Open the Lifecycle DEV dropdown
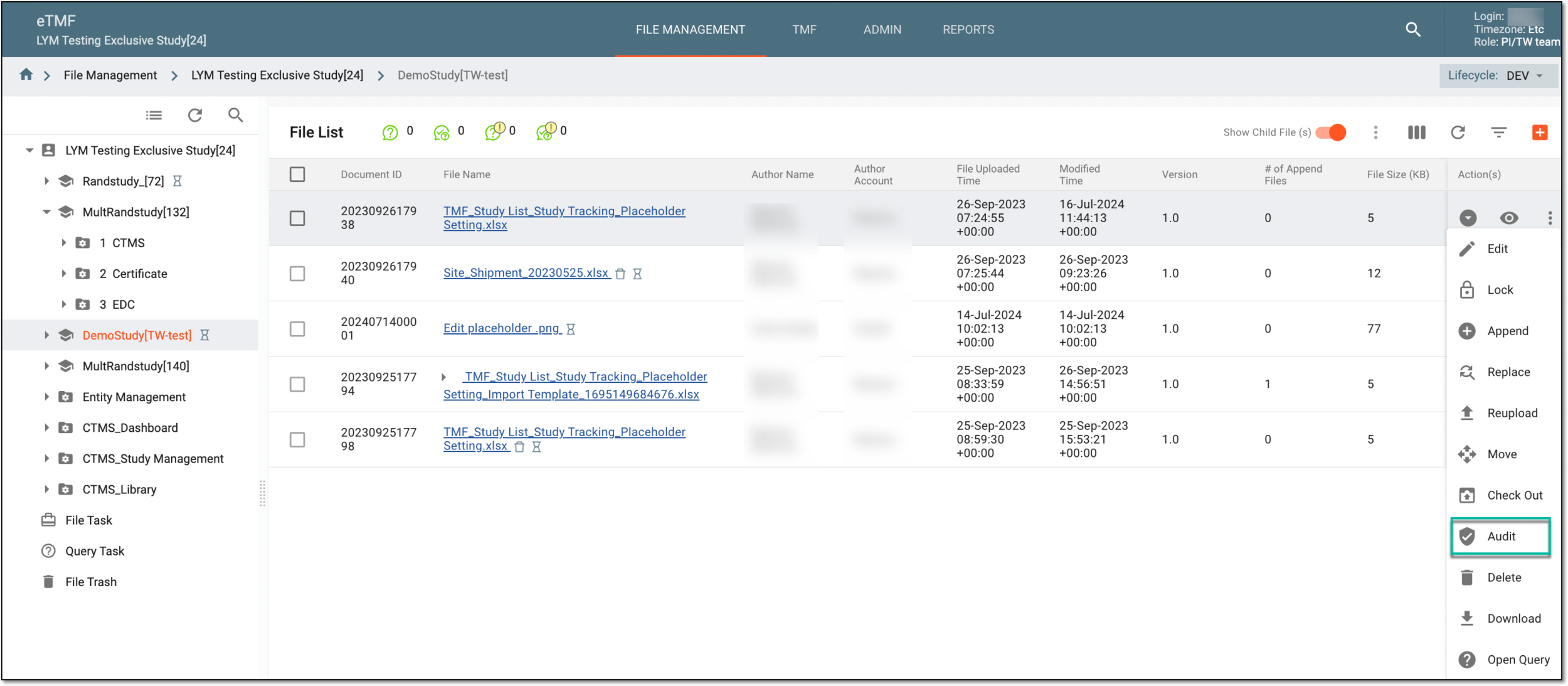The height and width of the screenshot is (686, 1568). click(x=1498, y=75)
